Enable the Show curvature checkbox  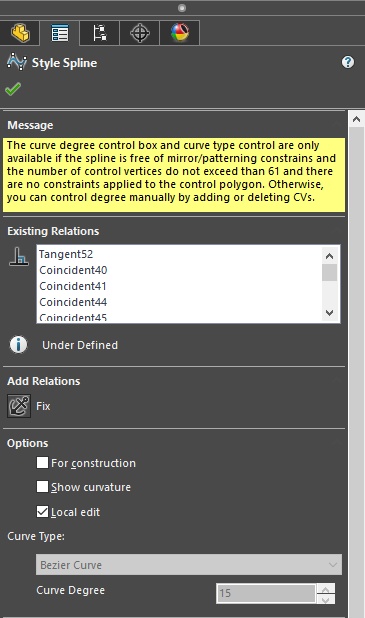click(x=42, y=487)
